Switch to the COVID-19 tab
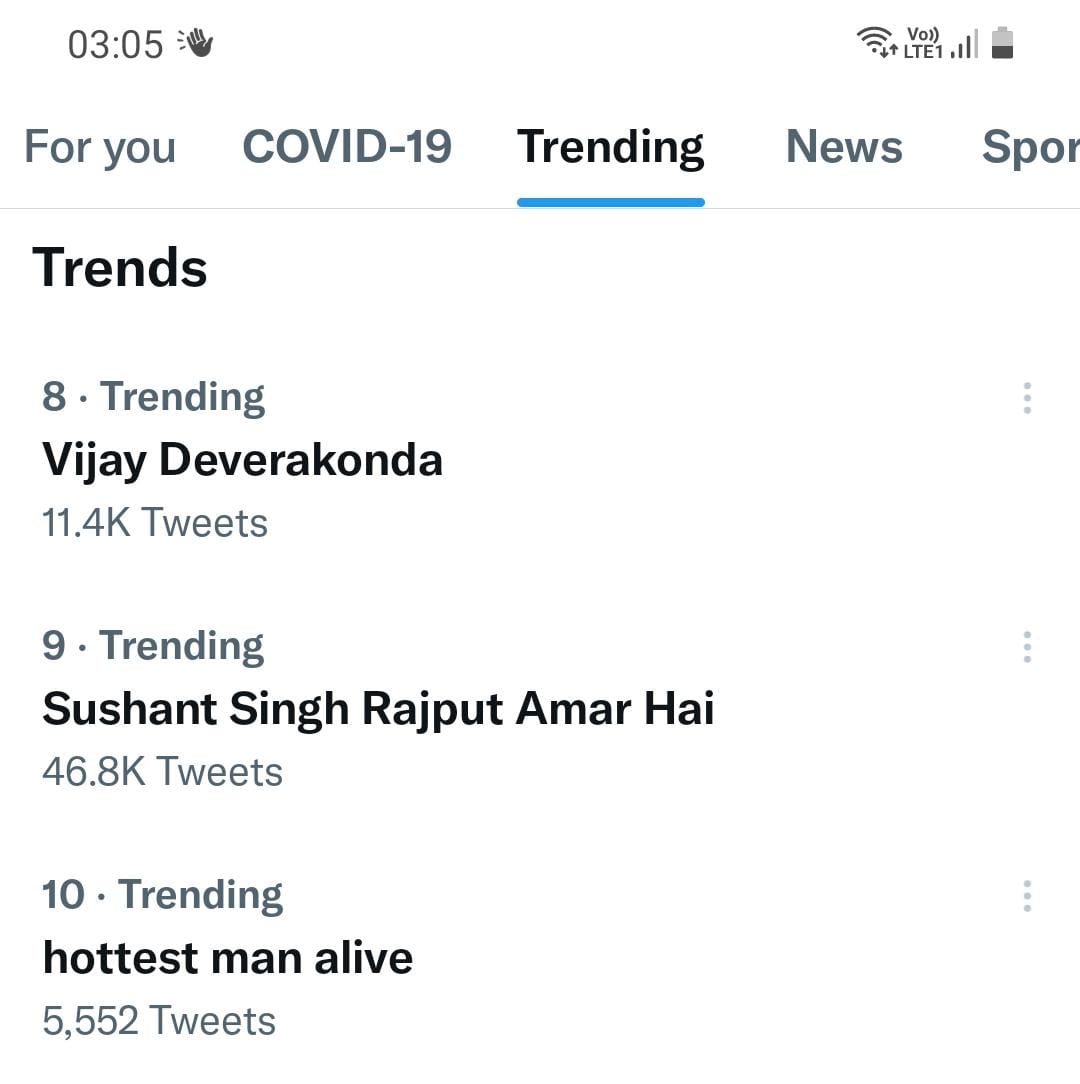The image size is (1080, 1084). point(347,147)
